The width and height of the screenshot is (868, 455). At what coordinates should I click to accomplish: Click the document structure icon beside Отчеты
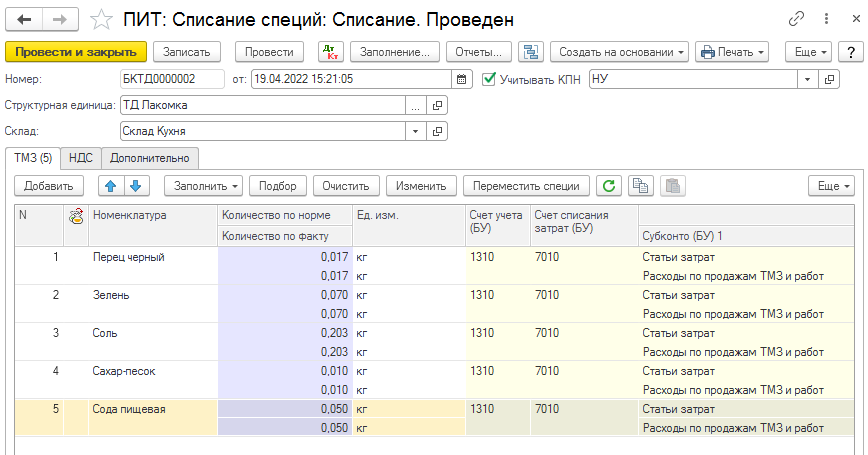[531, 52]
